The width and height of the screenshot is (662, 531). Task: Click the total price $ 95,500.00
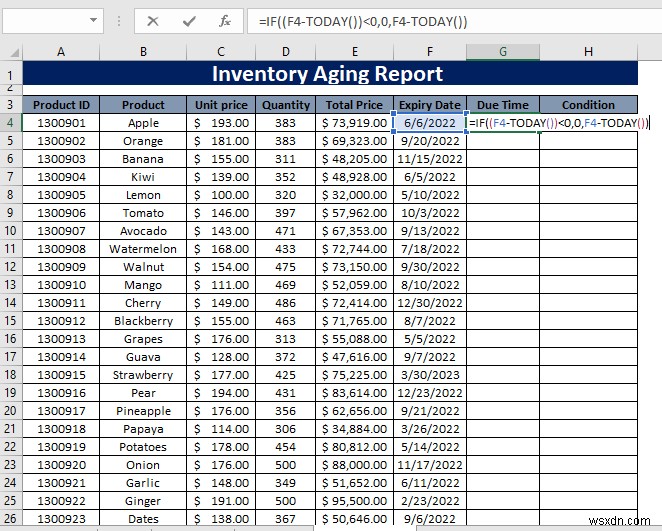point(355,501)
